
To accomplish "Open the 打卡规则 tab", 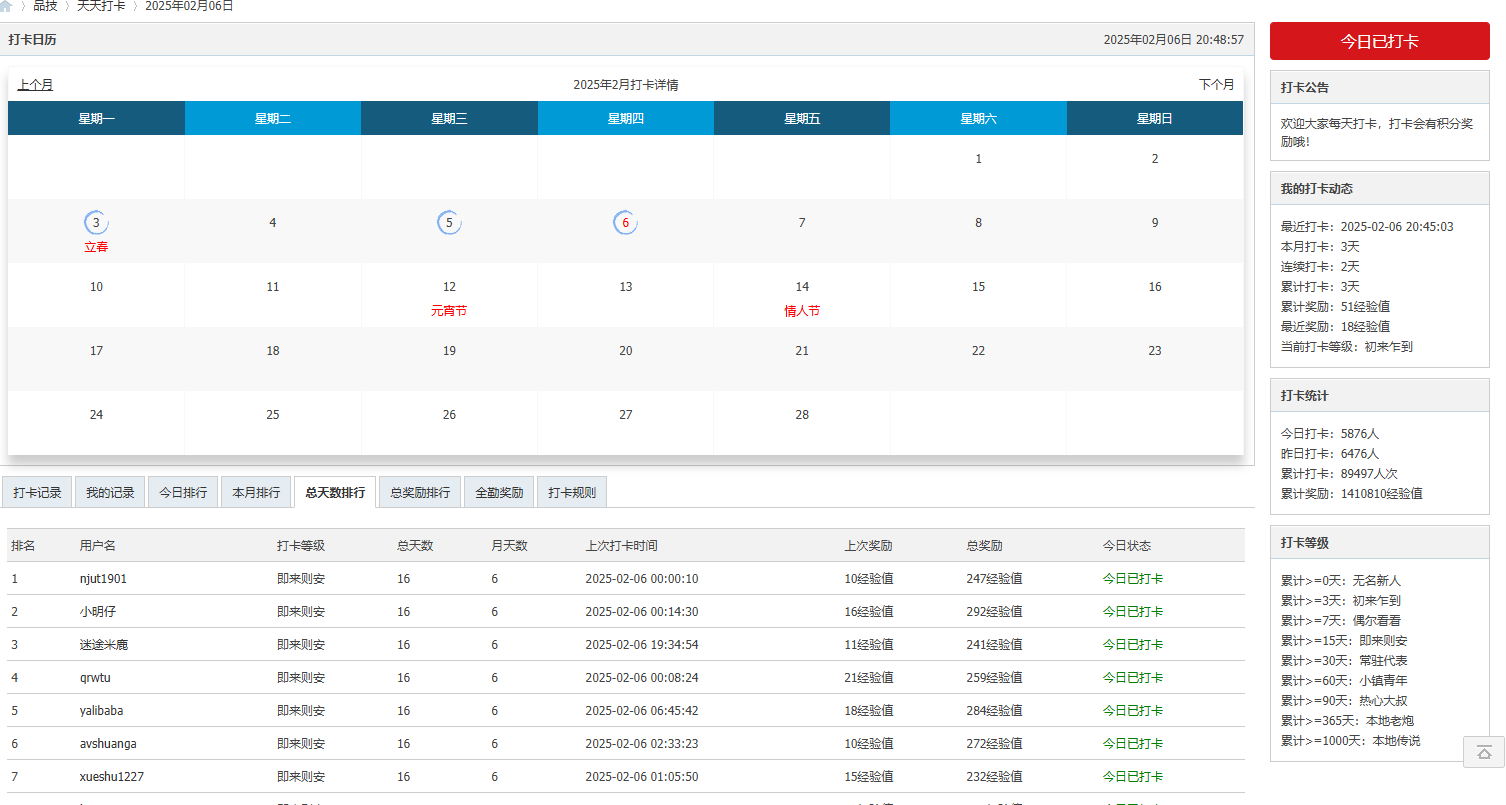I will point(572,492).
